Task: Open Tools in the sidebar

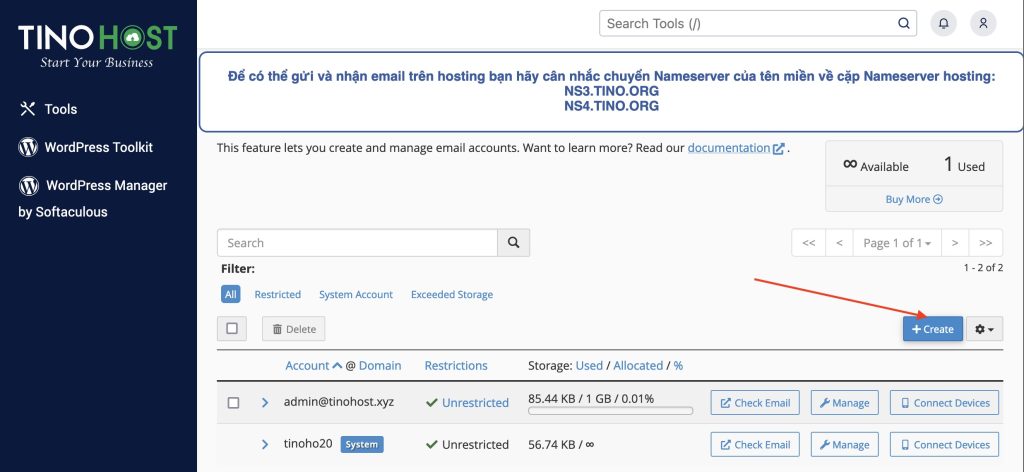Action: 48,109
